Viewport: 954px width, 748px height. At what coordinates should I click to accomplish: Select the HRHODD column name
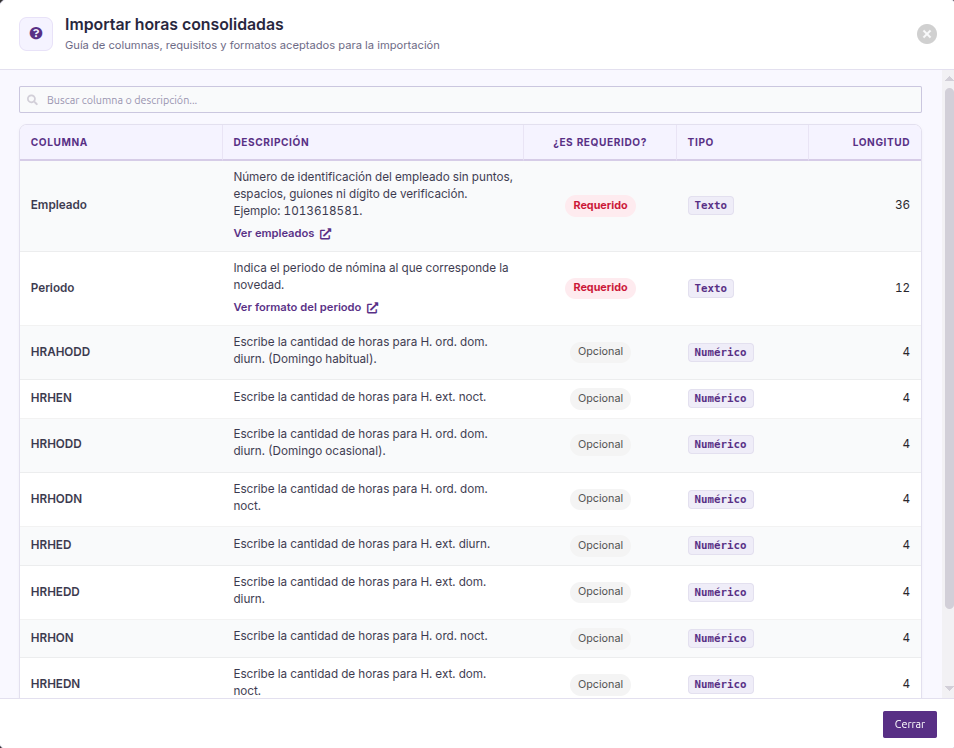(x=56, y=444)
